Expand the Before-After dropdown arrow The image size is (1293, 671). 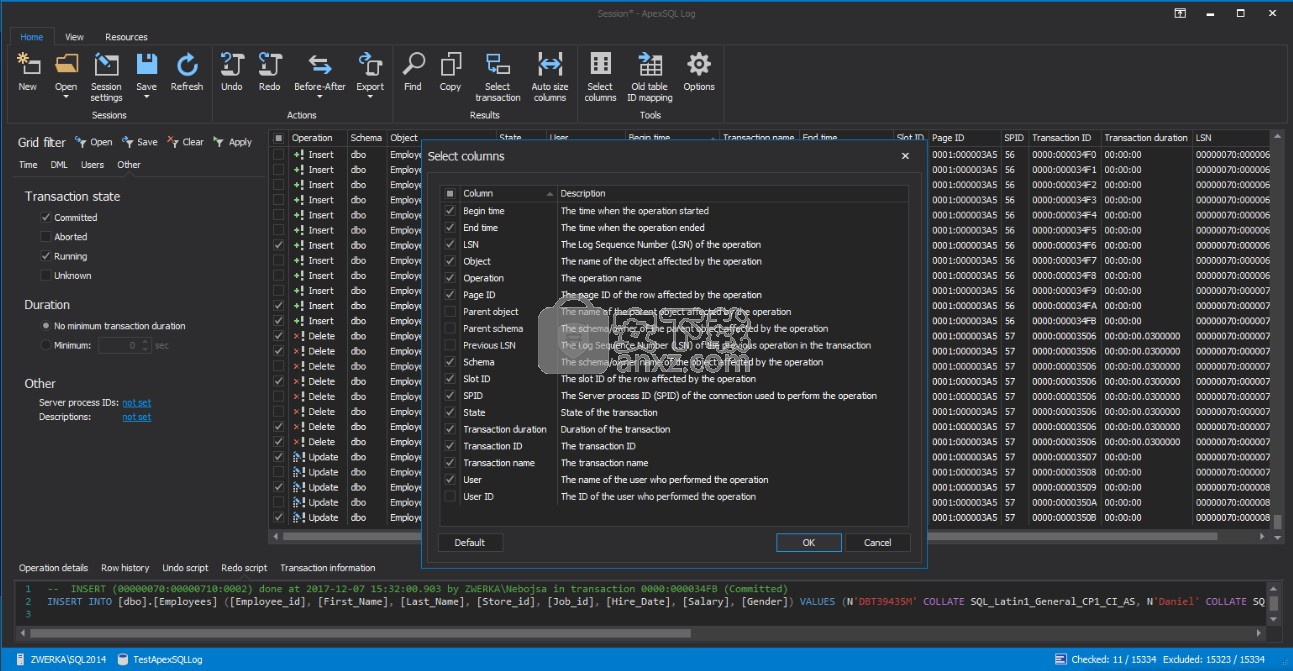click(x=320, y=99)
